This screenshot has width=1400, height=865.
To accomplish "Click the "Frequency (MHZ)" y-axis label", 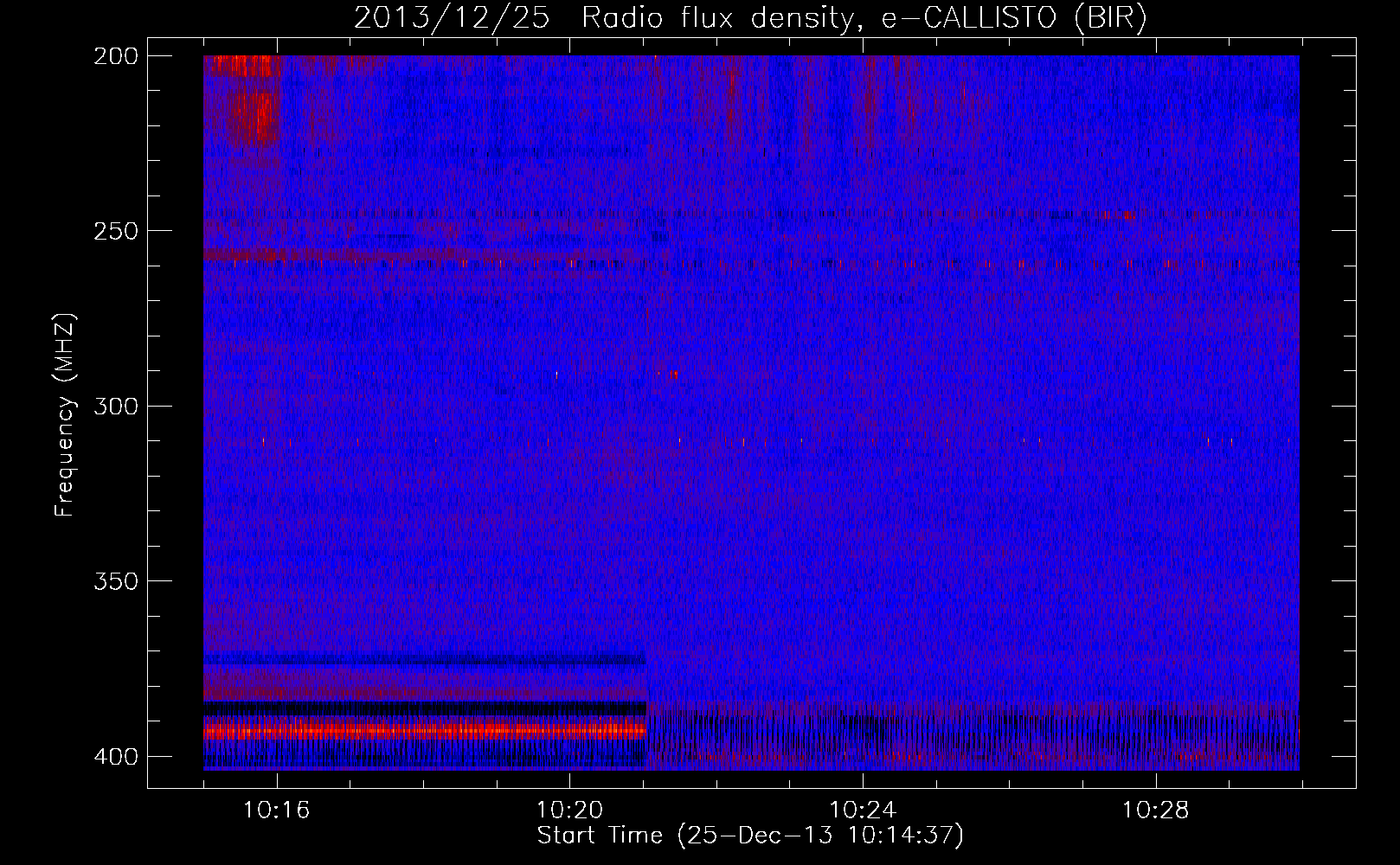I will [65, 414].
